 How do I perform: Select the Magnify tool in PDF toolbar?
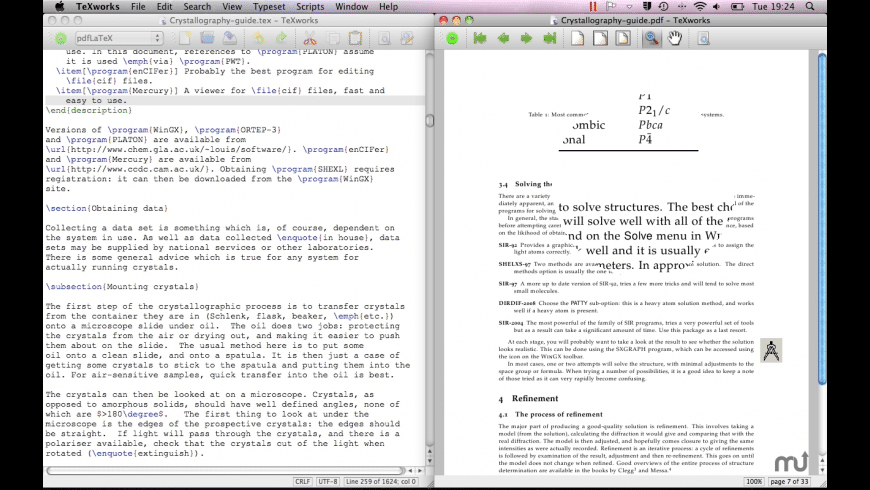click(652, 38)
